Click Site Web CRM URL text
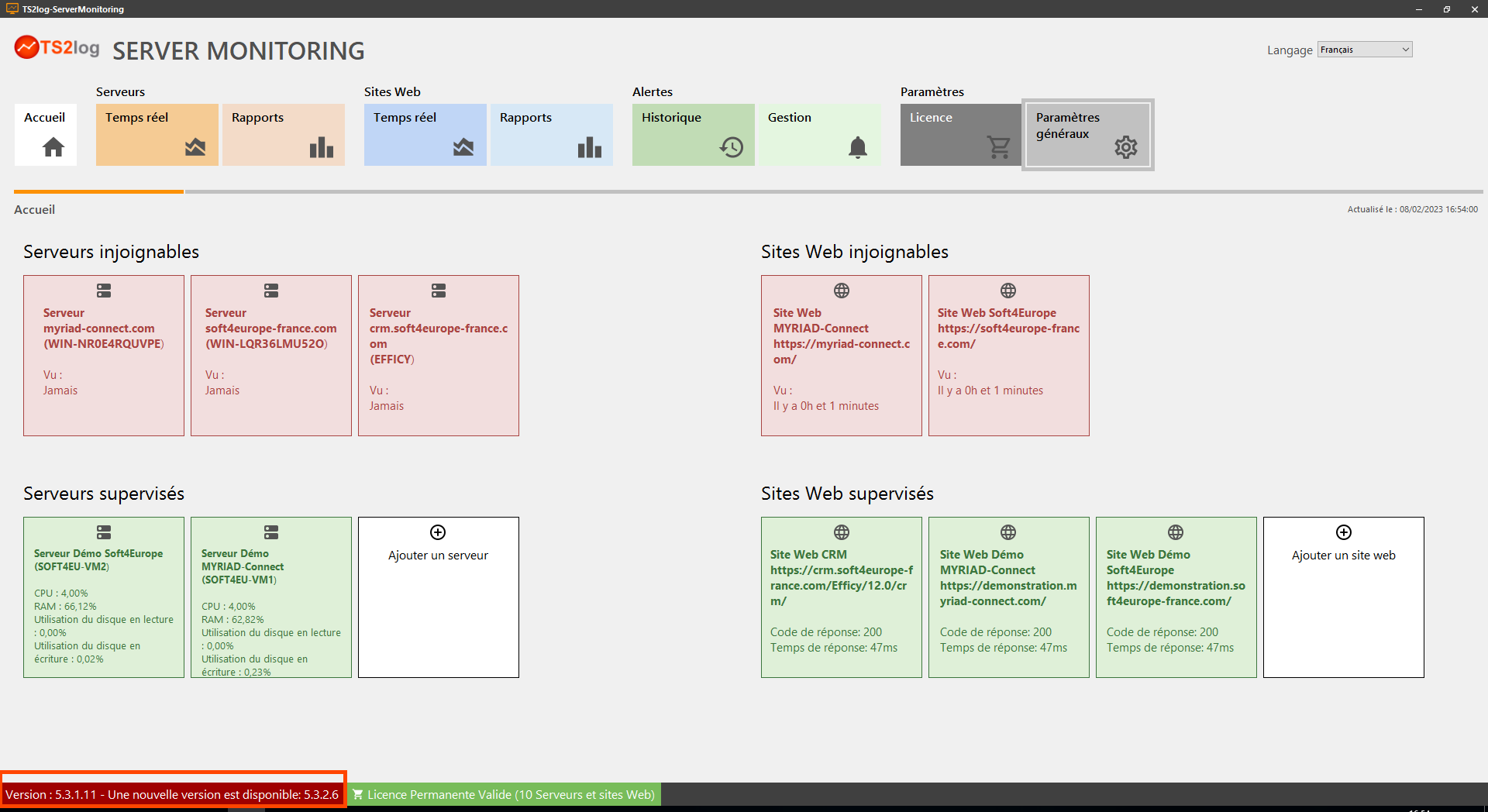The width and height of the screenshot is (1488, 812). (x=842, y=586)
